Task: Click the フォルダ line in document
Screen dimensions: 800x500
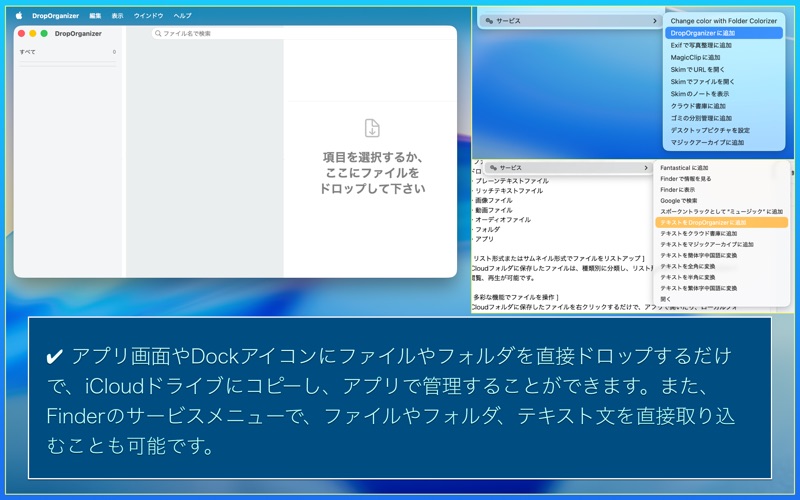Action: [487, 230]
